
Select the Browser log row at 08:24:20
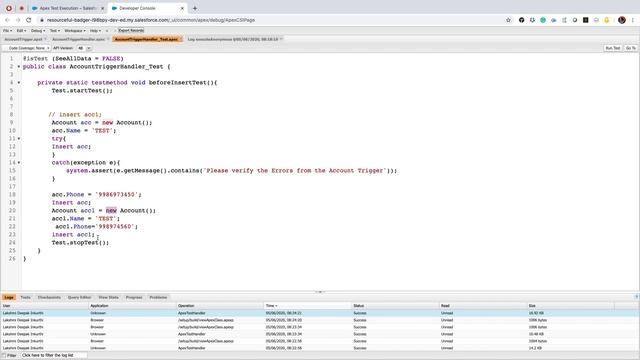pos(320,320)
